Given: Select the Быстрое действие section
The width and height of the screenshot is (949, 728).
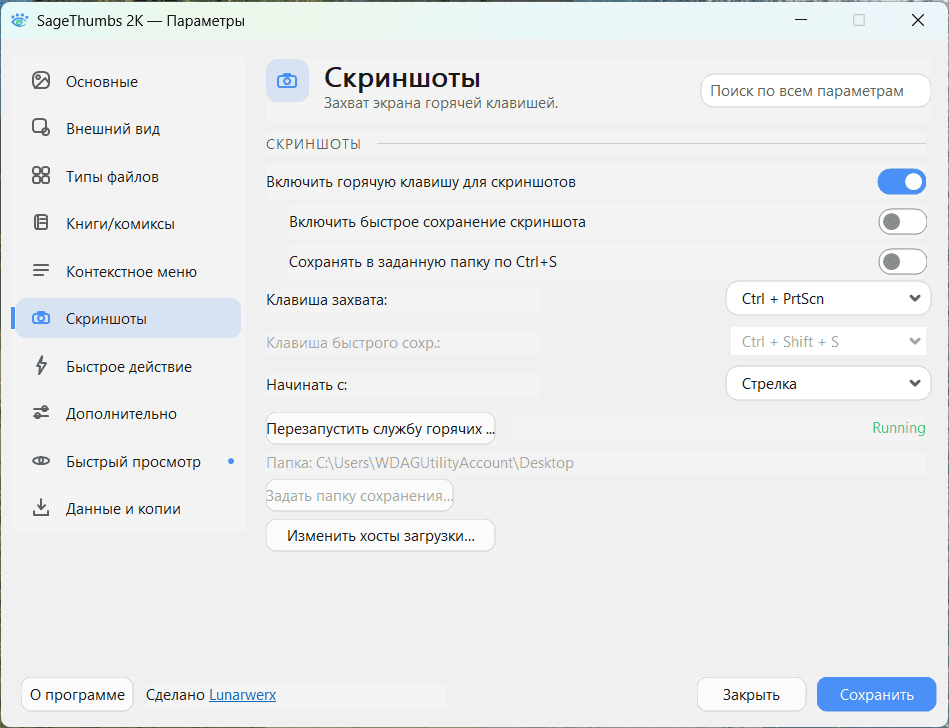Looking at the screenshot, I should tap(128, 366).
